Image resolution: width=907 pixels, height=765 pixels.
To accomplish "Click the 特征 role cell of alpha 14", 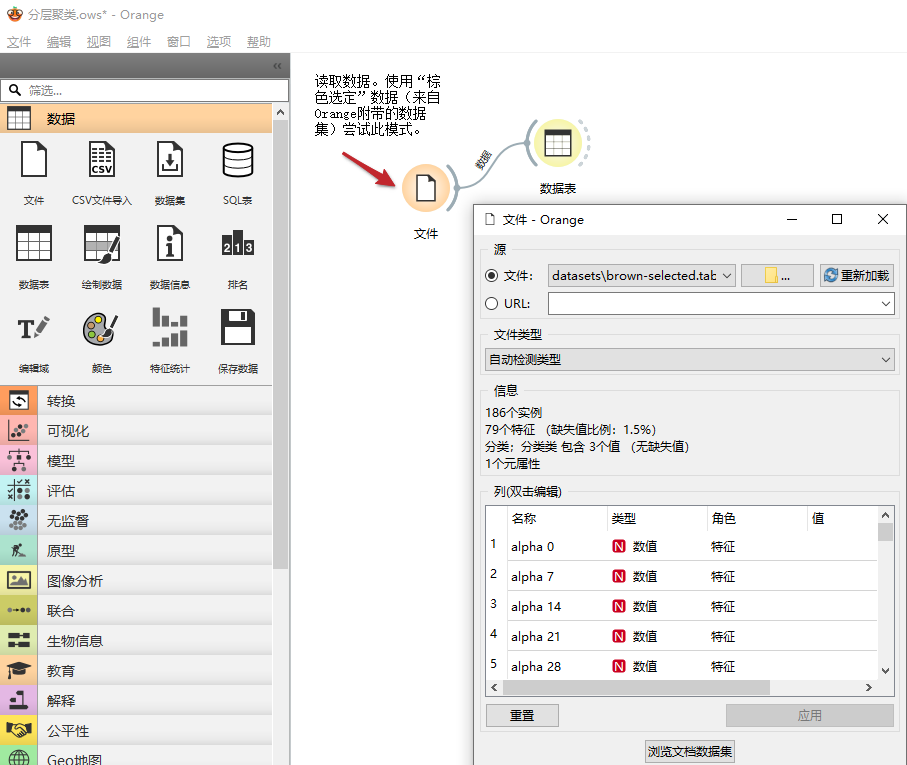I will pyautogui.click(x=722, y=607).
